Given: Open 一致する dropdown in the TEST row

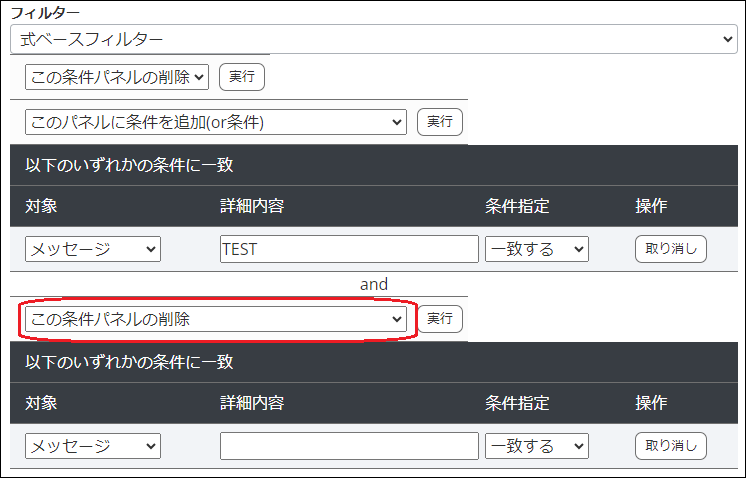Looking at the screenshot, I should [x=537, y=249].
